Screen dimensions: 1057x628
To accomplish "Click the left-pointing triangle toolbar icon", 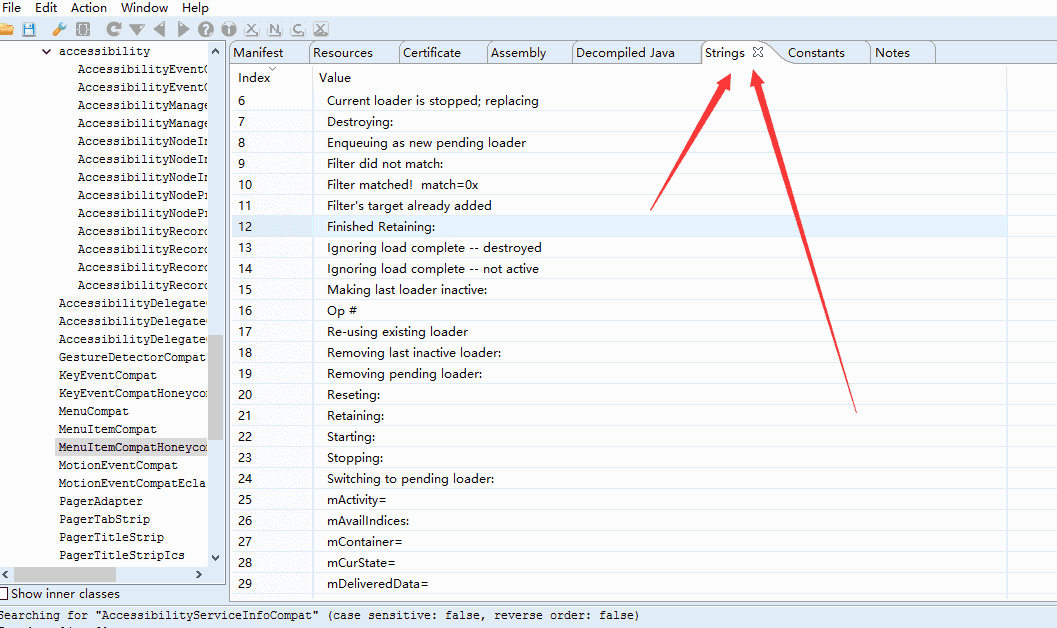I will 160,30.
